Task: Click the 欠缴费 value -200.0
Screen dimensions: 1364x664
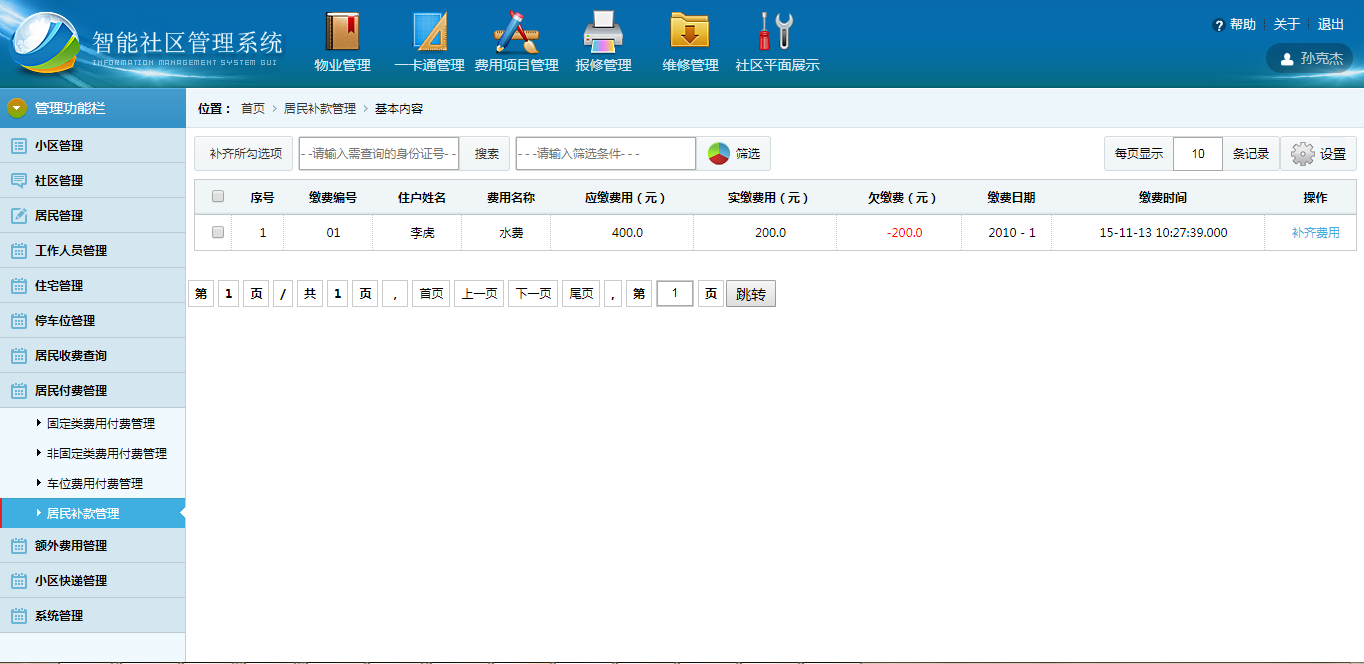Action: [x=904, y=233]
